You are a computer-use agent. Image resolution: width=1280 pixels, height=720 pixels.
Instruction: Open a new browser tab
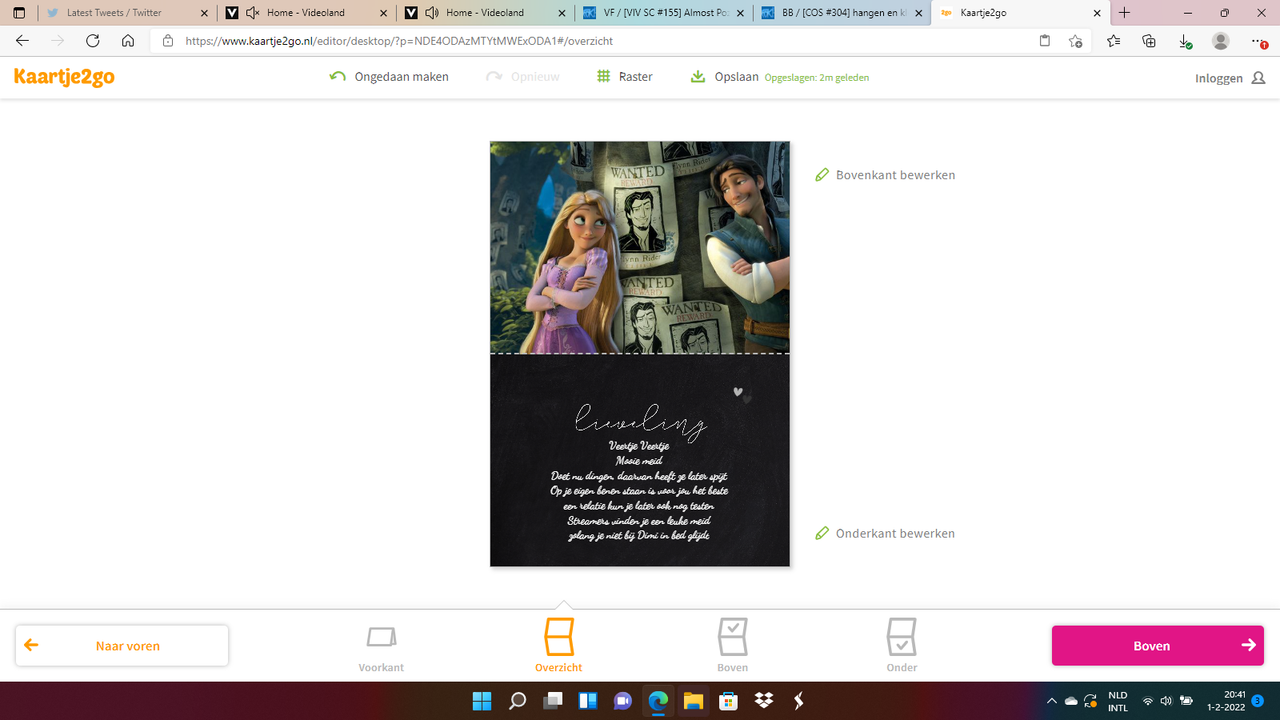tap(1125, 13)
